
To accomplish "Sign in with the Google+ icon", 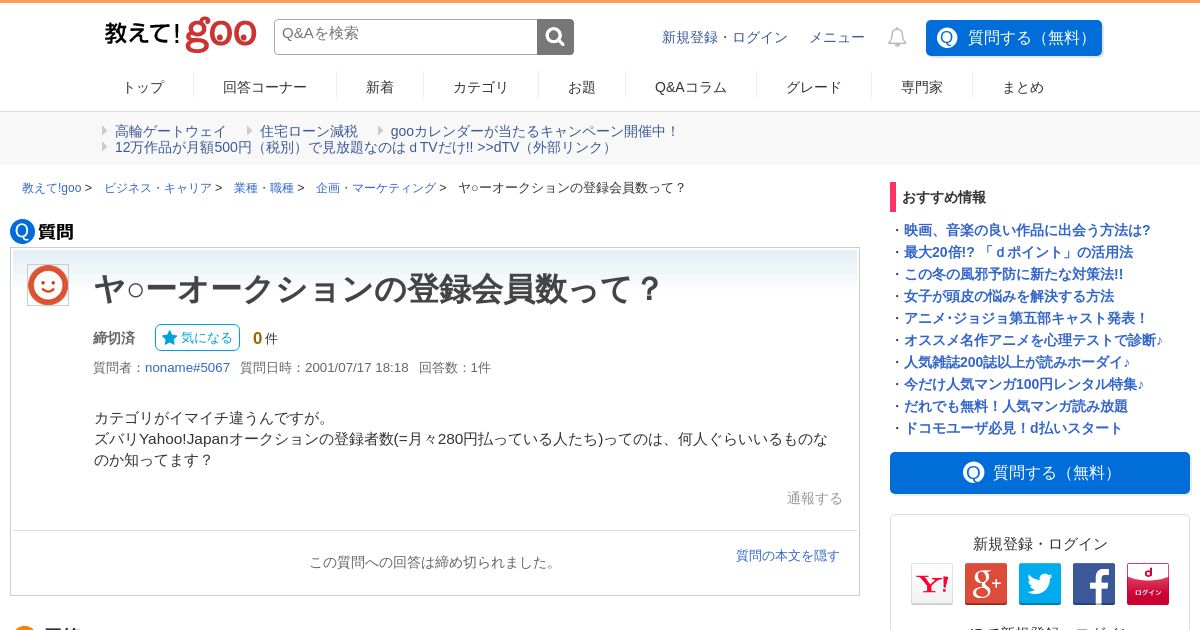I will tap(986, 584).
